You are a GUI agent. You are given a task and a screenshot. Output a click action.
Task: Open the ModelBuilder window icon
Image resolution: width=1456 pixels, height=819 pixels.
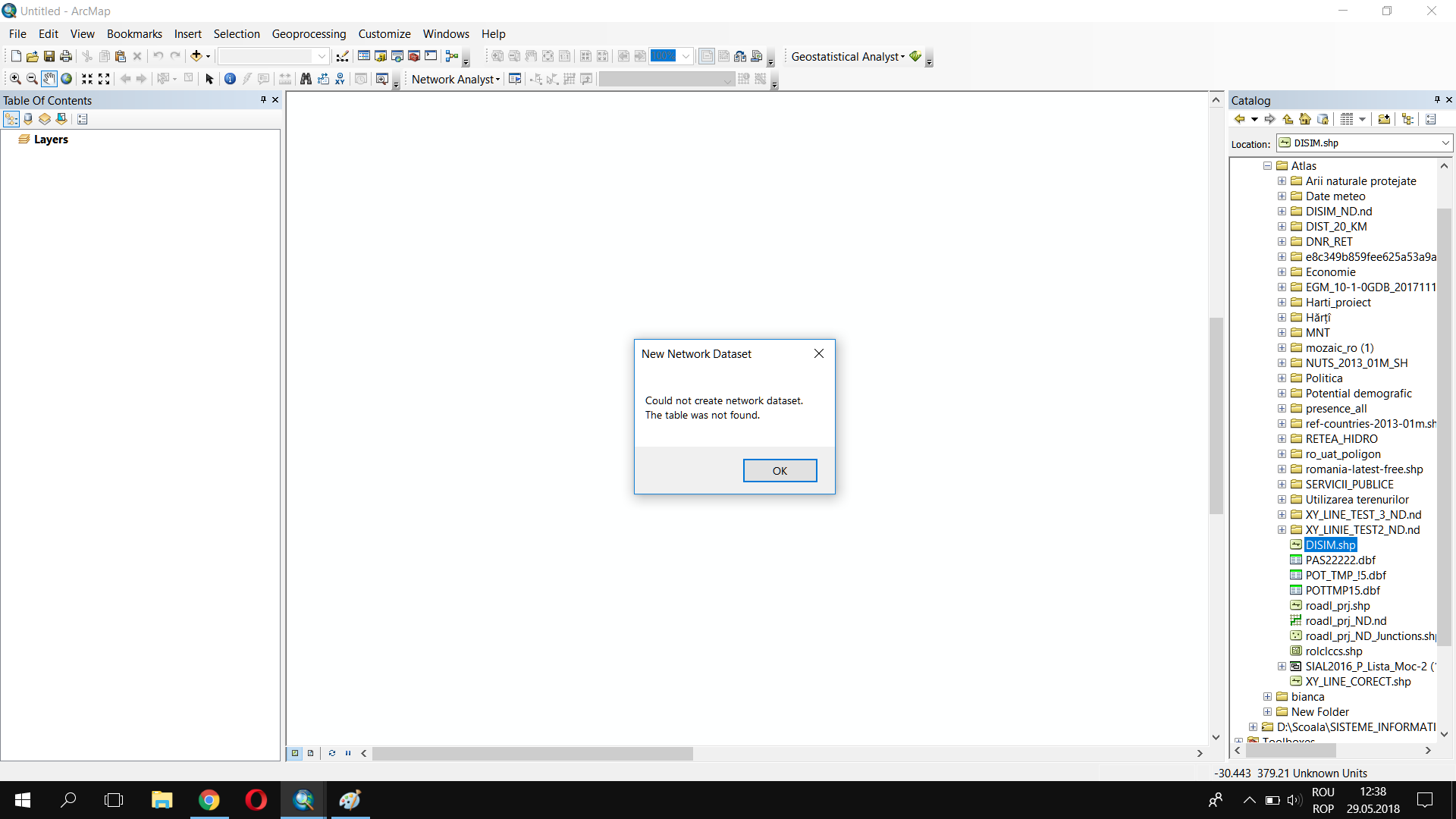[452, 56]
